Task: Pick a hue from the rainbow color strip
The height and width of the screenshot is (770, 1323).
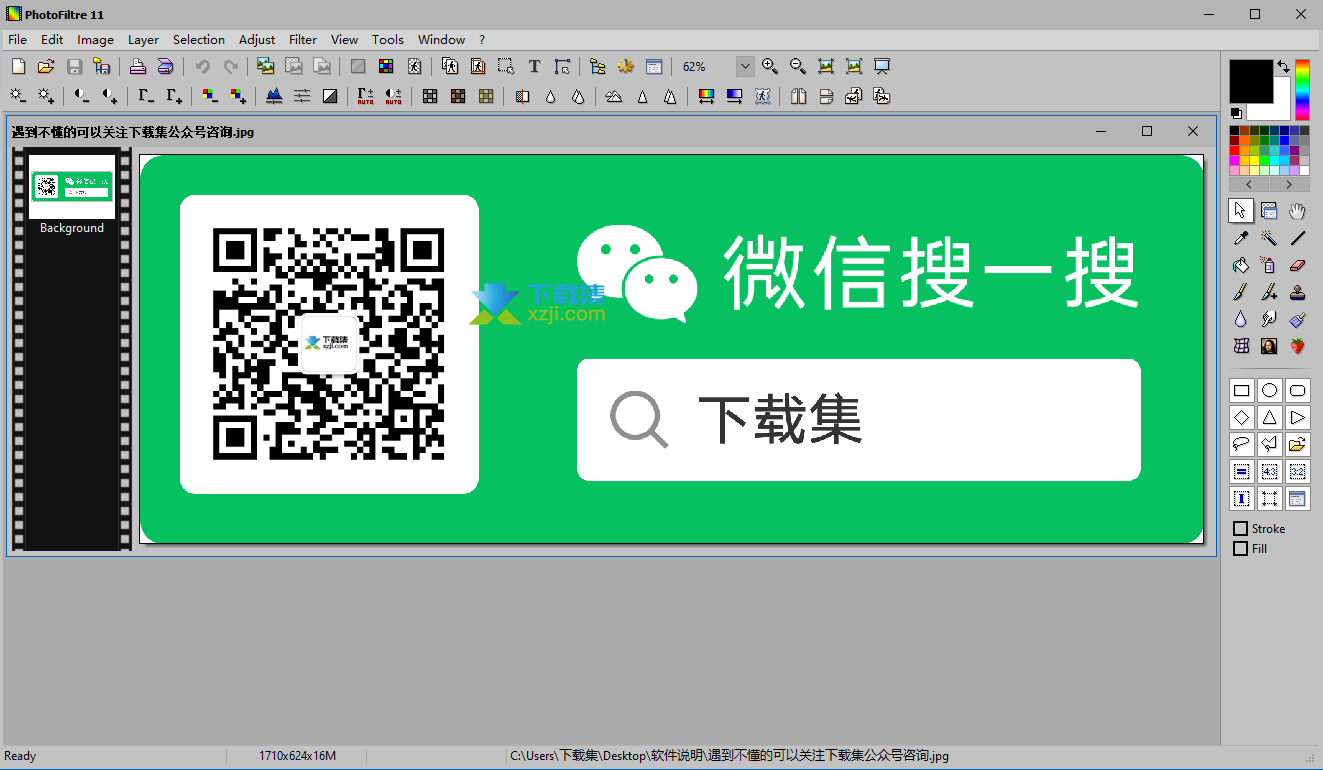Action: 1302,90
